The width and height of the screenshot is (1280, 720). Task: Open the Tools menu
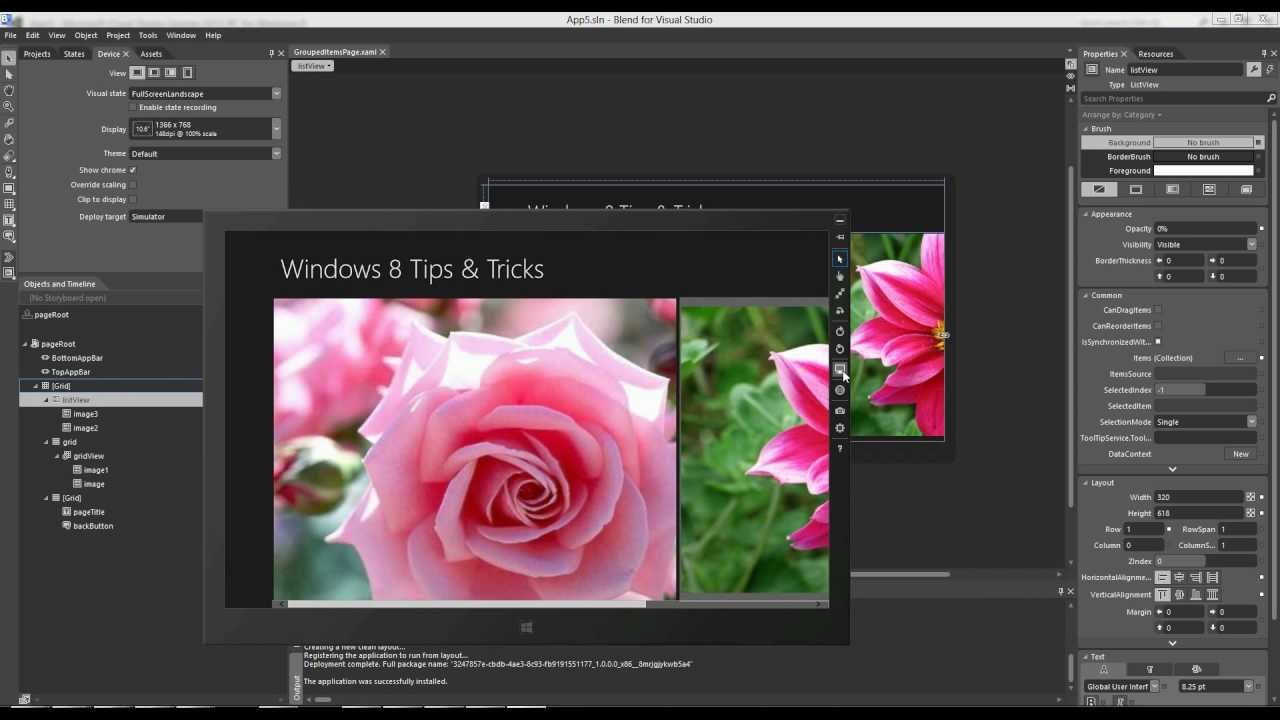point(148,35)
